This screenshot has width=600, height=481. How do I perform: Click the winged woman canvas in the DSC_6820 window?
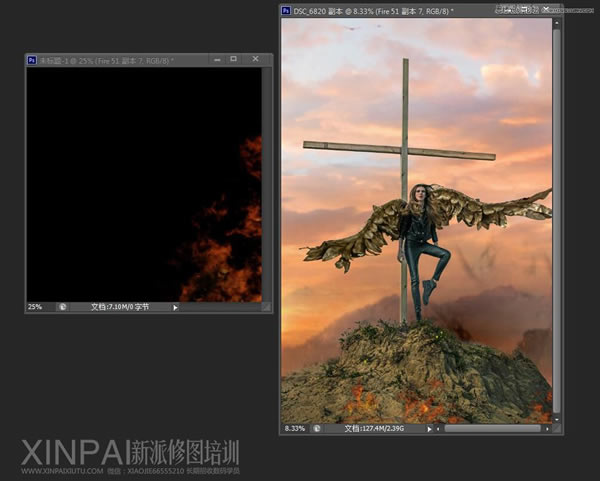(x=417, y=220)
